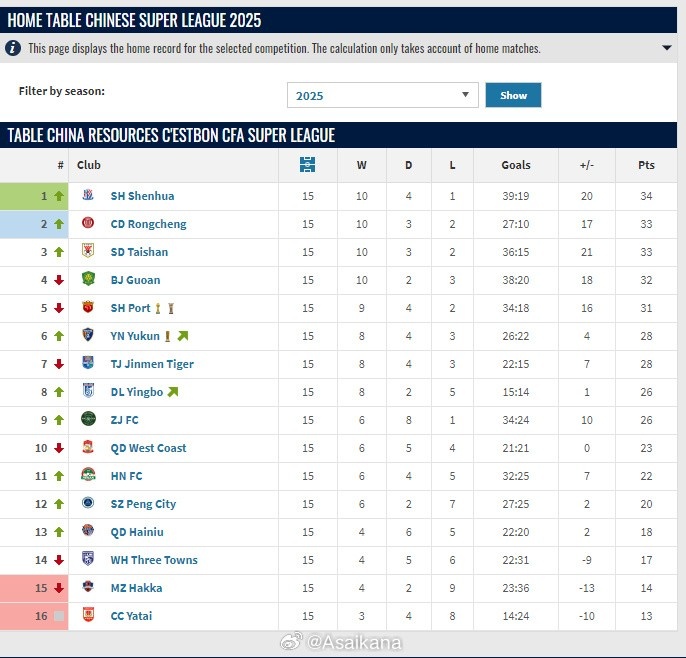This screenshot has height=658, width=686.
Task: Click the Pts column header
Action: coord(646,165)
